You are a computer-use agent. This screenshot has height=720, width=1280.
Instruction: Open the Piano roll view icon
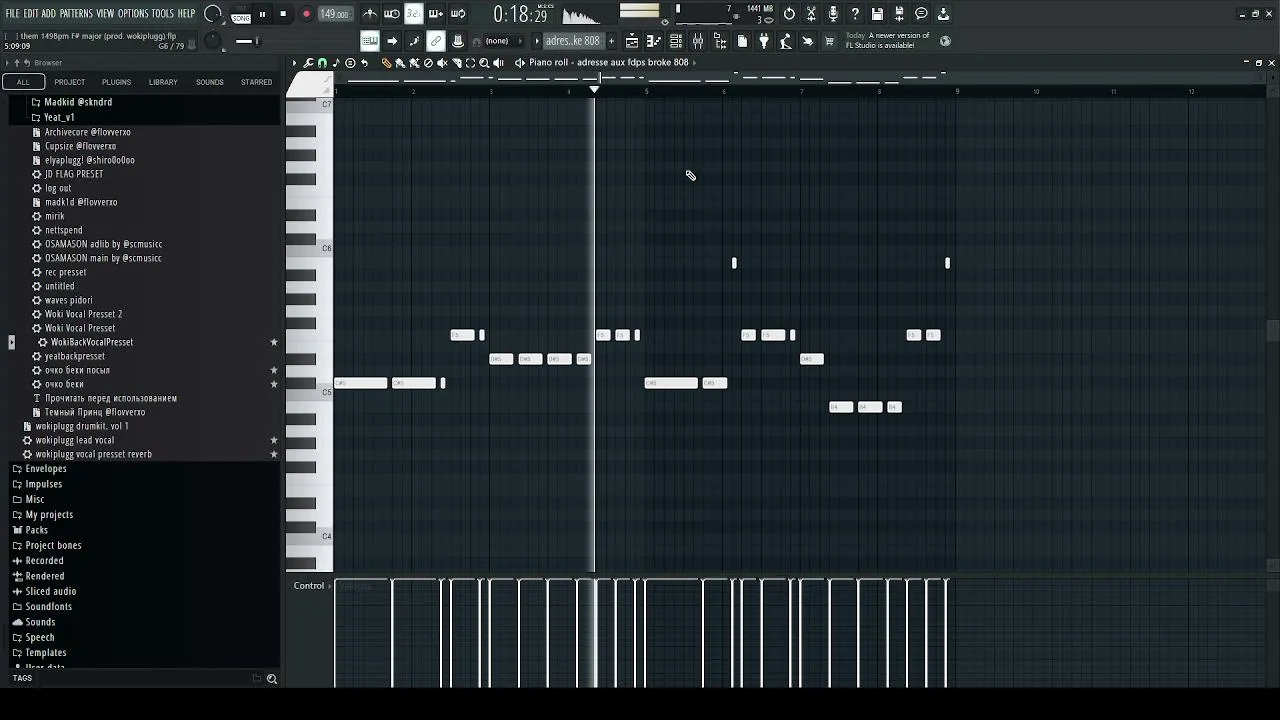(654, 41)
